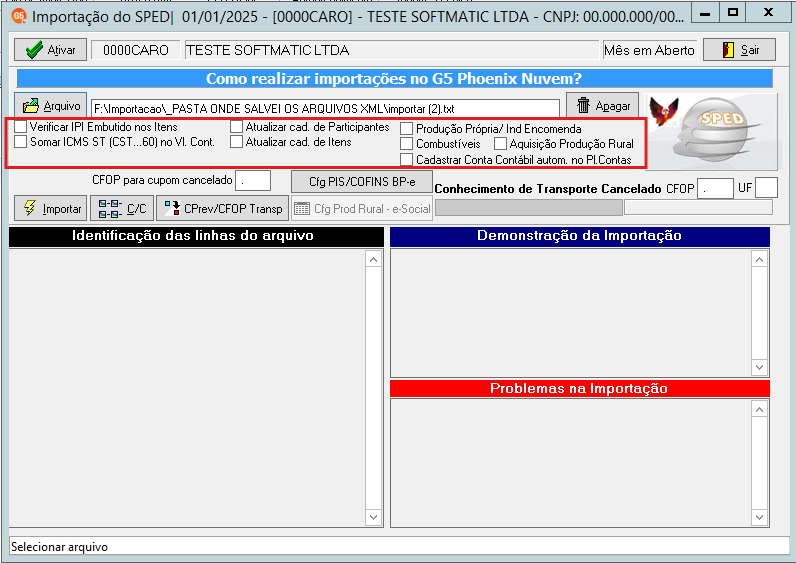Click the UF input box
This screenshot has height=563, width=796.
coord(766,187)
